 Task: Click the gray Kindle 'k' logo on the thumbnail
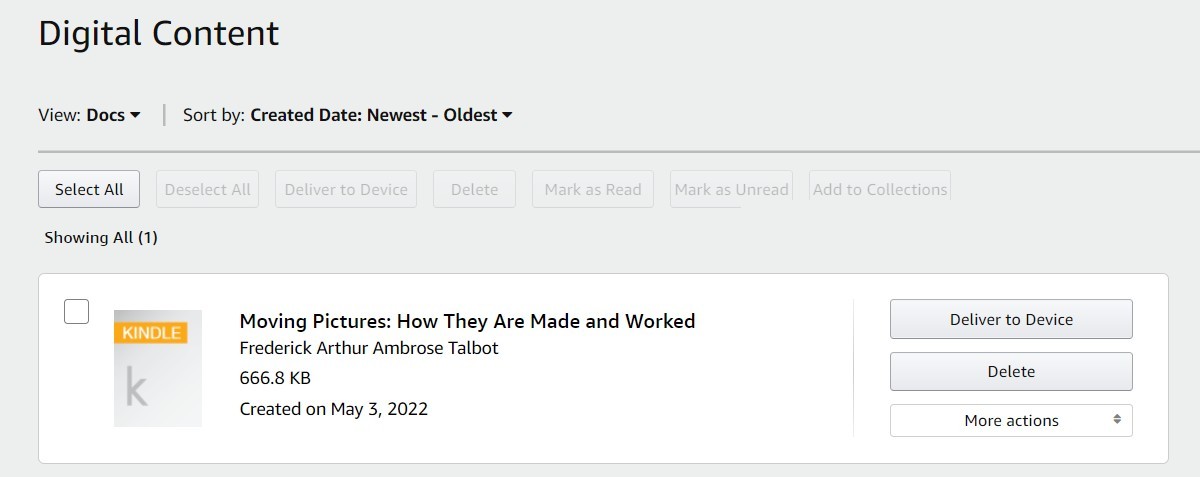pyautogui.click(x=137, y=387)
